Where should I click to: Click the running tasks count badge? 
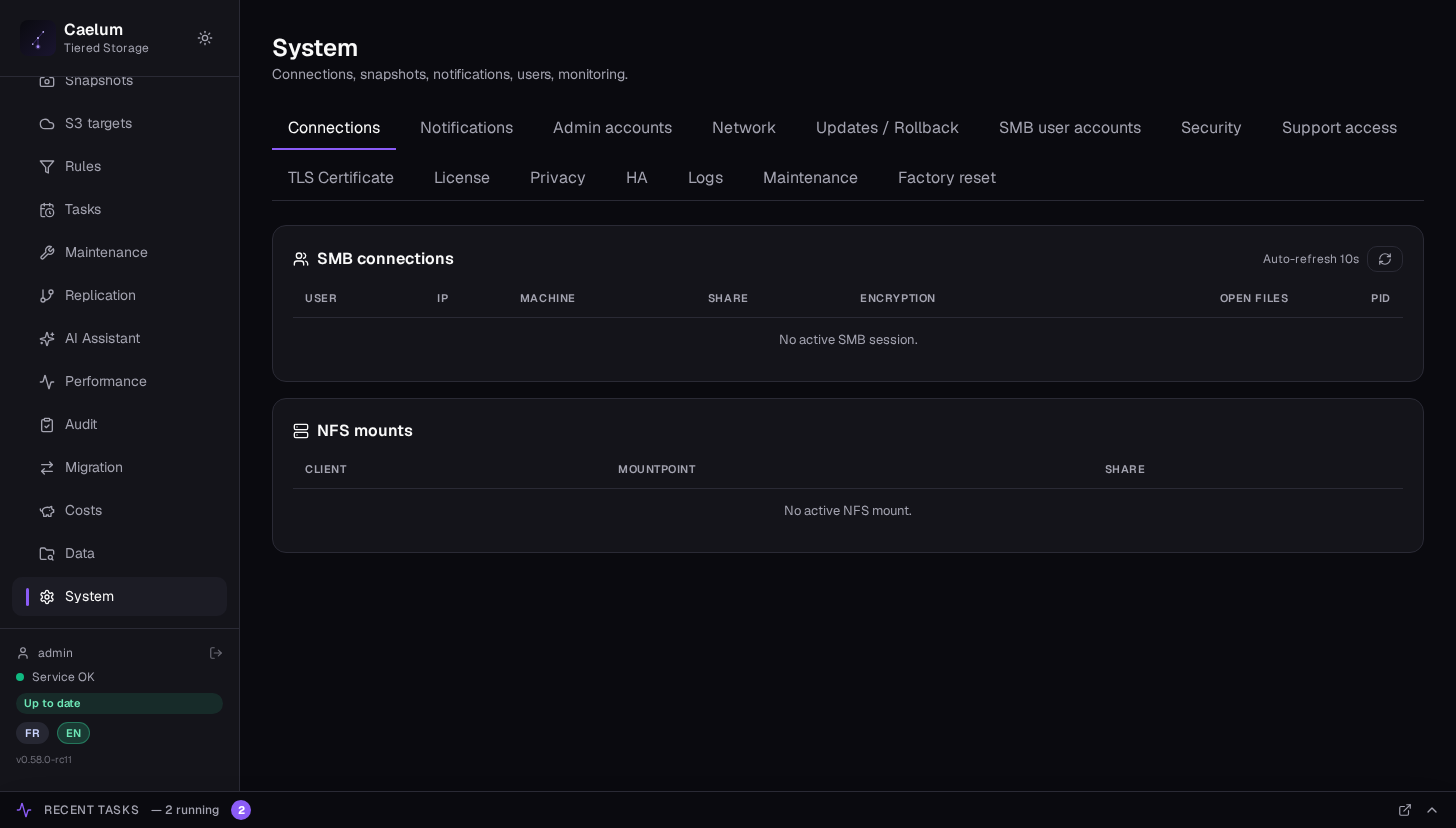click(x=241, y=810)
